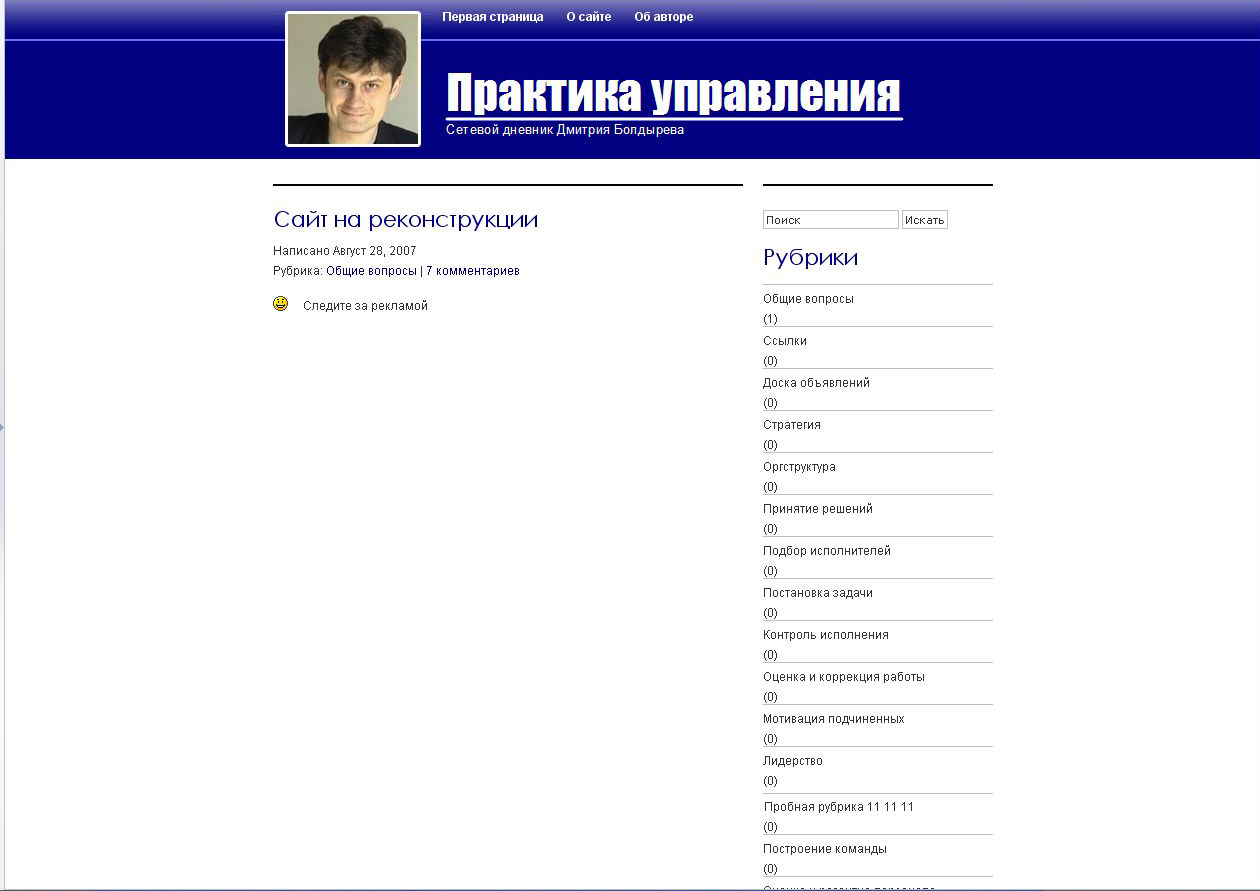Open the Пробная рубрика 11 11 11 rubric

point(842,805)
